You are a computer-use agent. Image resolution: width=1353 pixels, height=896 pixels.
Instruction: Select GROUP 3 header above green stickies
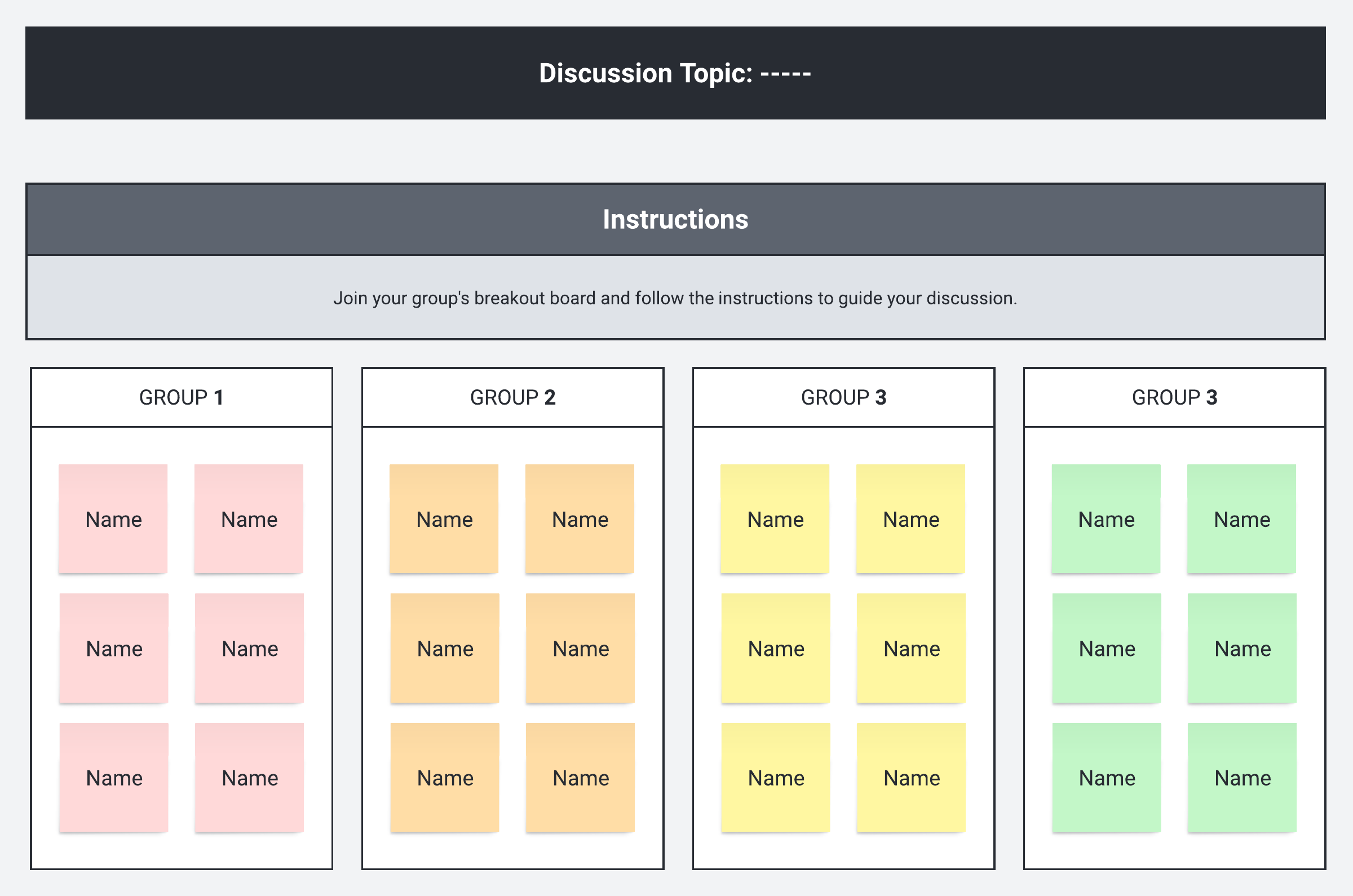pos(1174,398)
